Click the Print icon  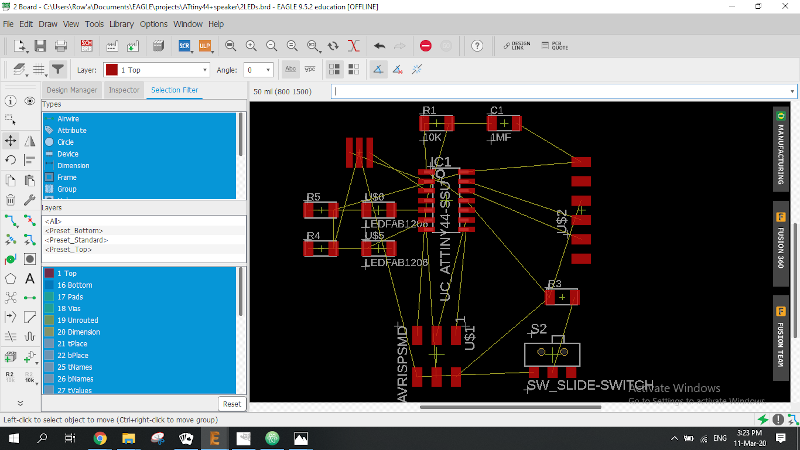click(61, 46)
